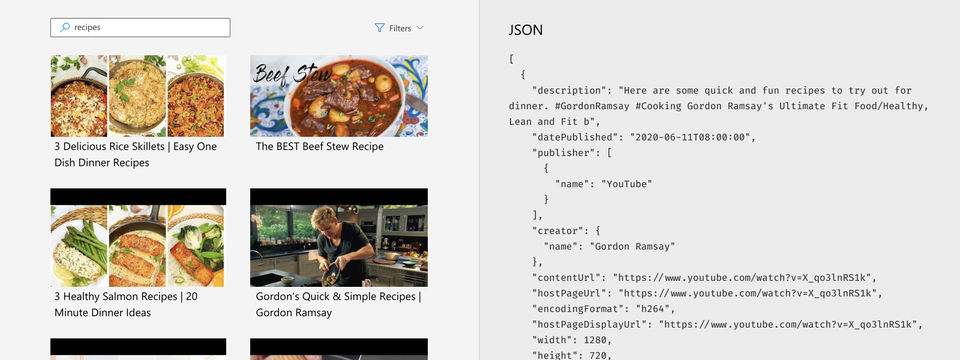Click title 'Gordon's Quick & Simple Recipes | Gordon Ramsay'
Screen dimensions: 960x360
tap(339, 304)
